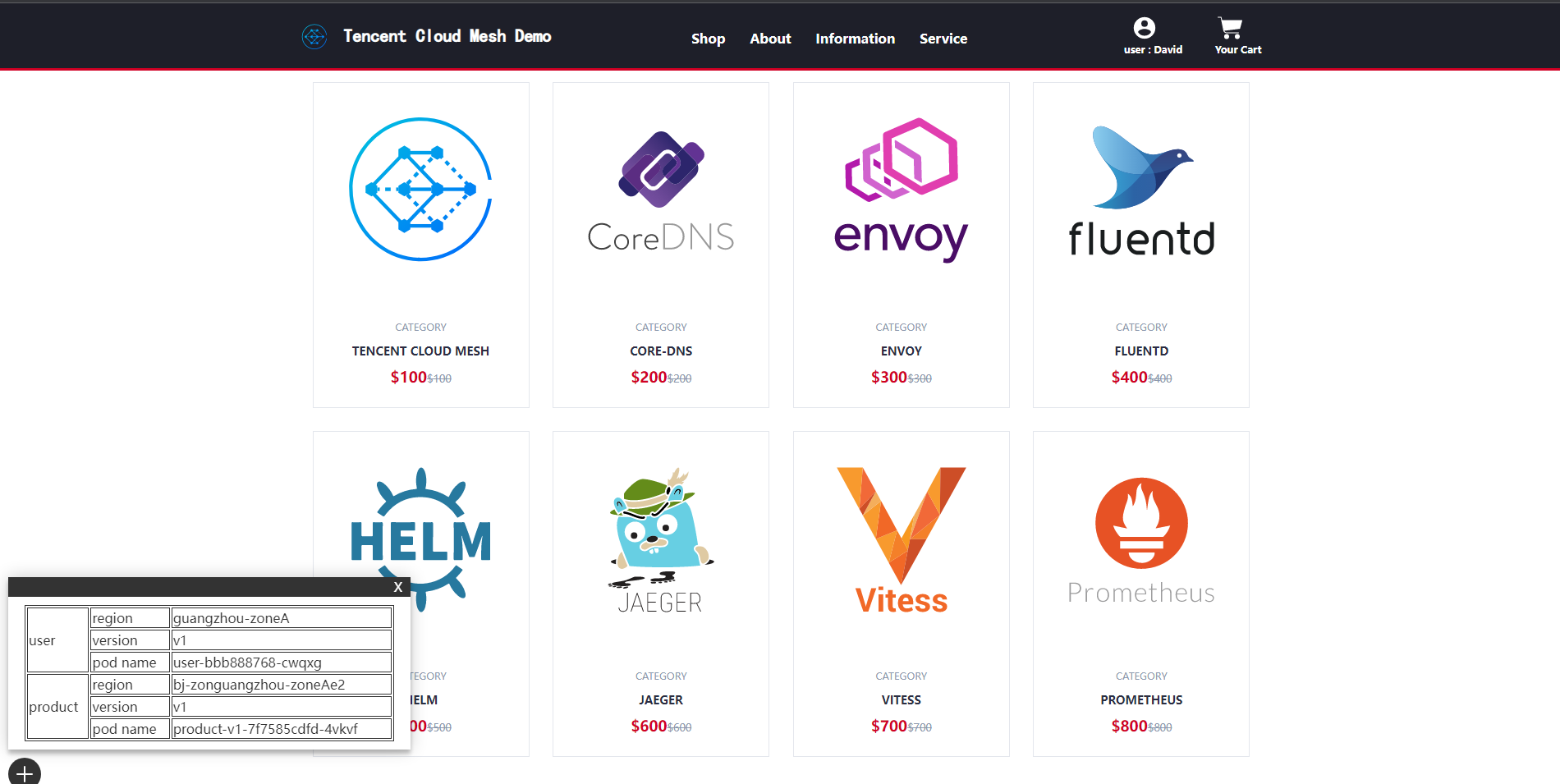Open the About menu item
The width and height of the screenshot is (1560, 784).
pos(770,39)
